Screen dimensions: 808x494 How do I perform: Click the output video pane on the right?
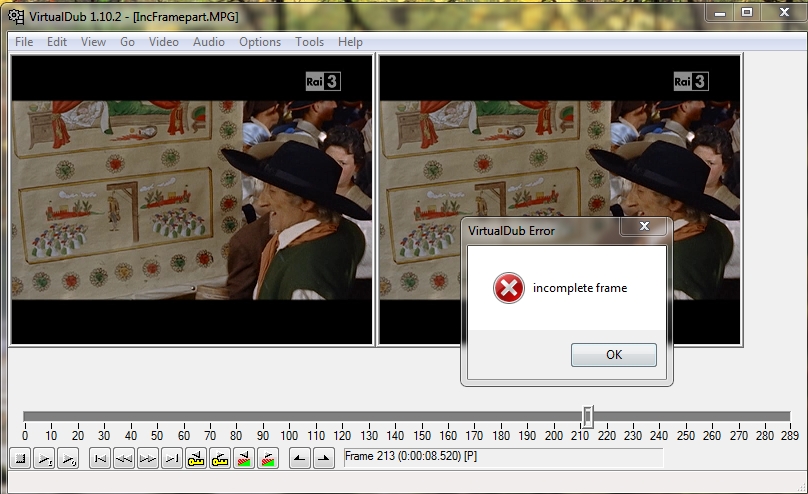560,200
